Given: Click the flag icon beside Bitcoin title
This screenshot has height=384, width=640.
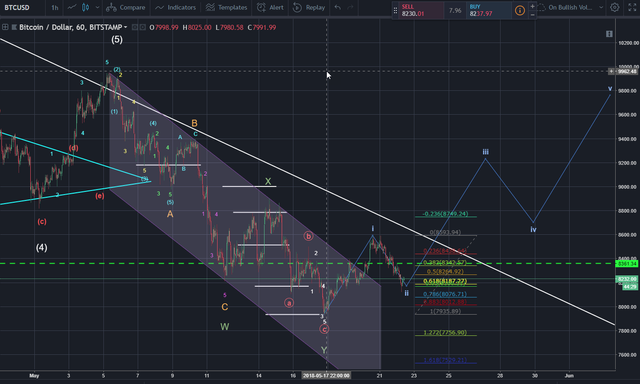Looking at the screenshot, I should point(14,27).
